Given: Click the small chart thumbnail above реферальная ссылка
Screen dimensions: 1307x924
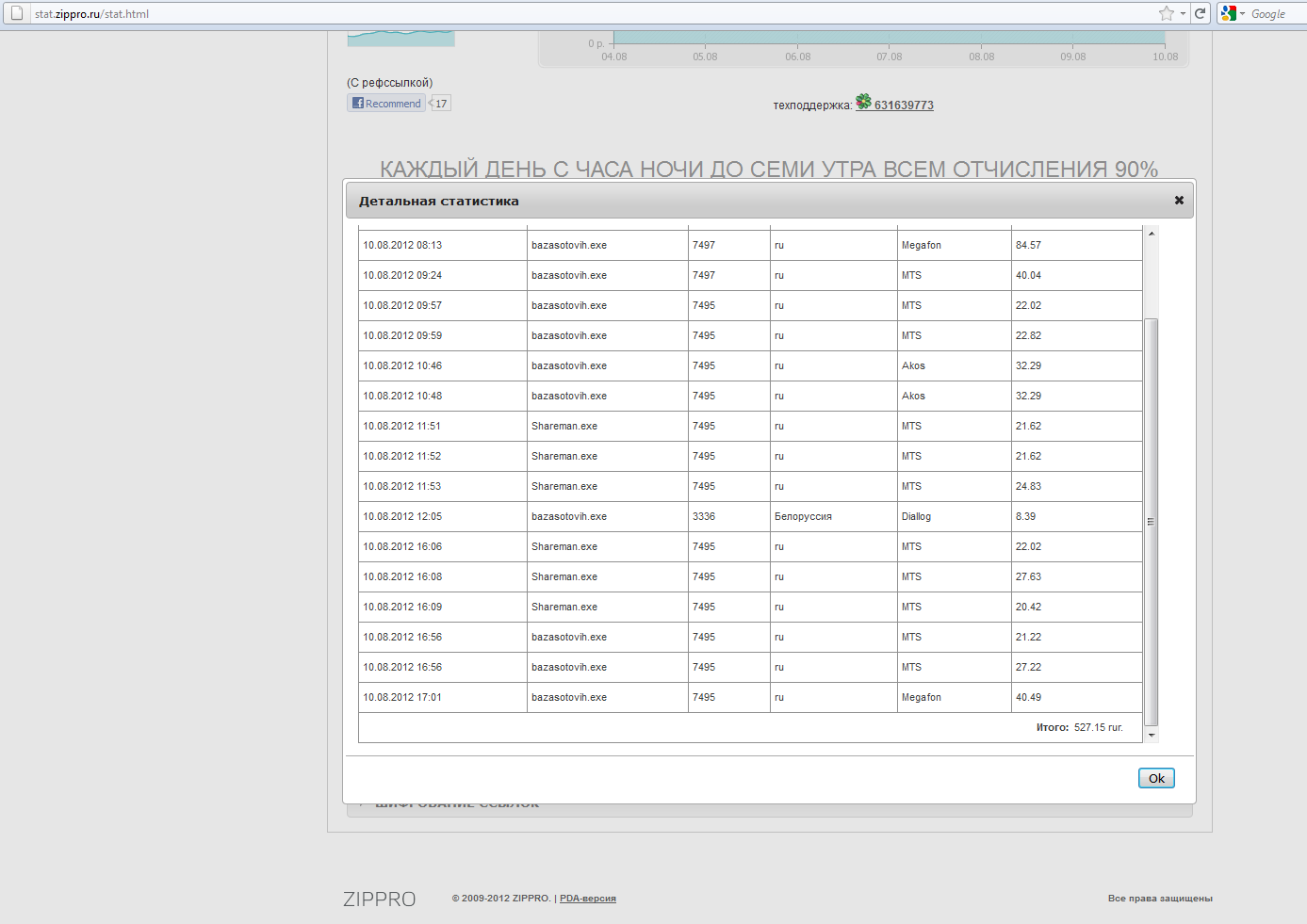Looking at the screenshot, I should coord(400,39).
